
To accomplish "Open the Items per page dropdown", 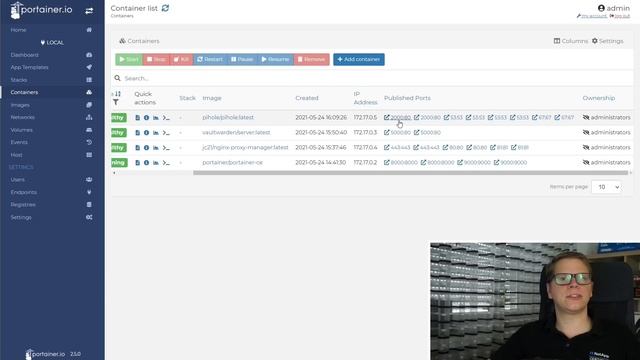I will point(606,187).
